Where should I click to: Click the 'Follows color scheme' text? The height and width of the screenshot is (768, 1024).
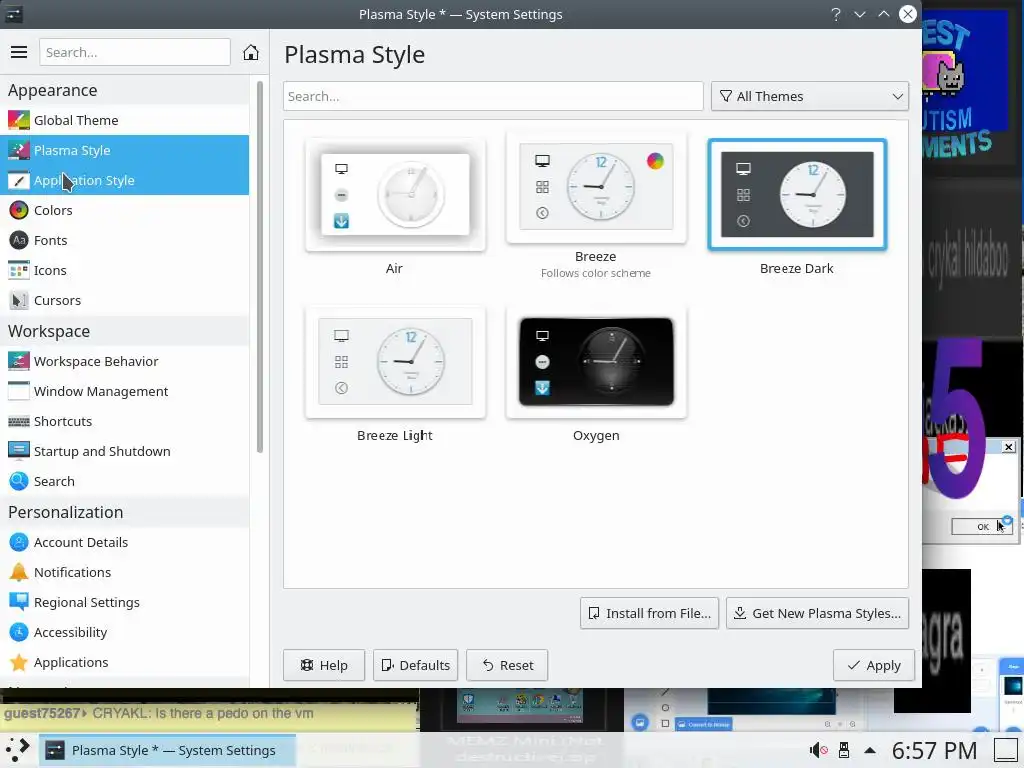coord(596,273)
